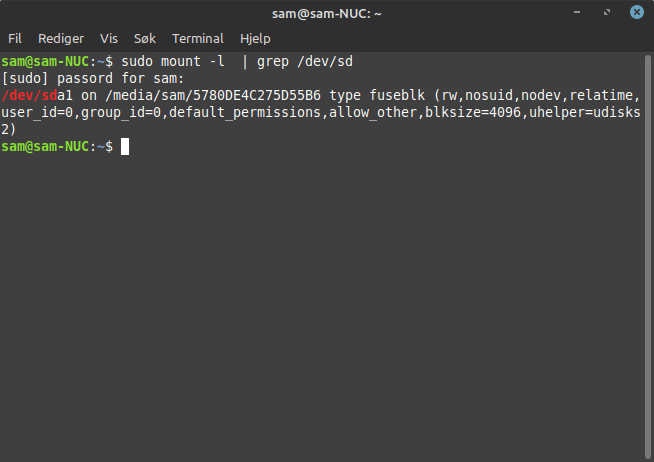Open the Fil menu
654x462 pixels.
click(x=15, y=39)
